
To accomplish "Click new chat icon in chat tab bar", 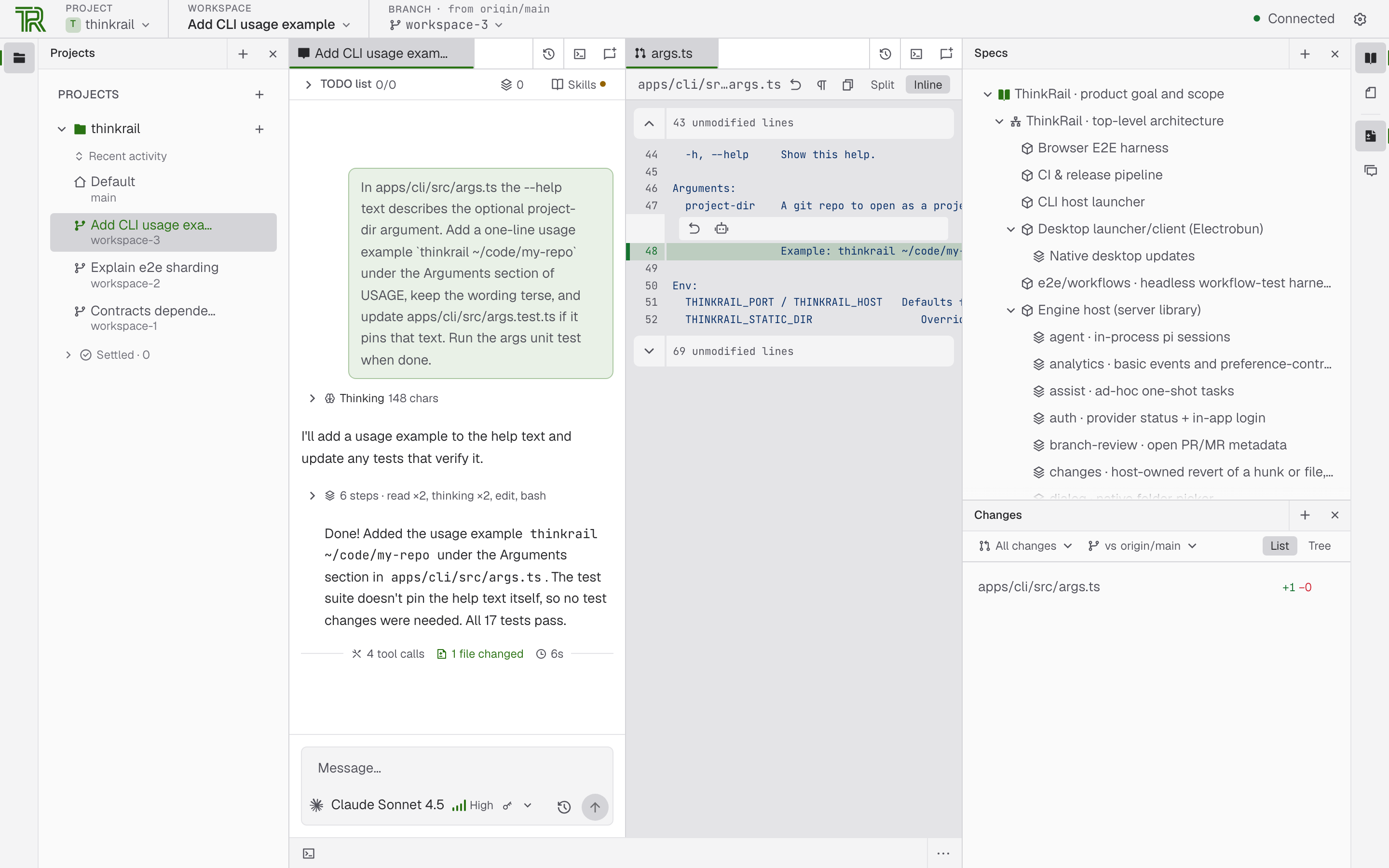I will tap(610, 54).
